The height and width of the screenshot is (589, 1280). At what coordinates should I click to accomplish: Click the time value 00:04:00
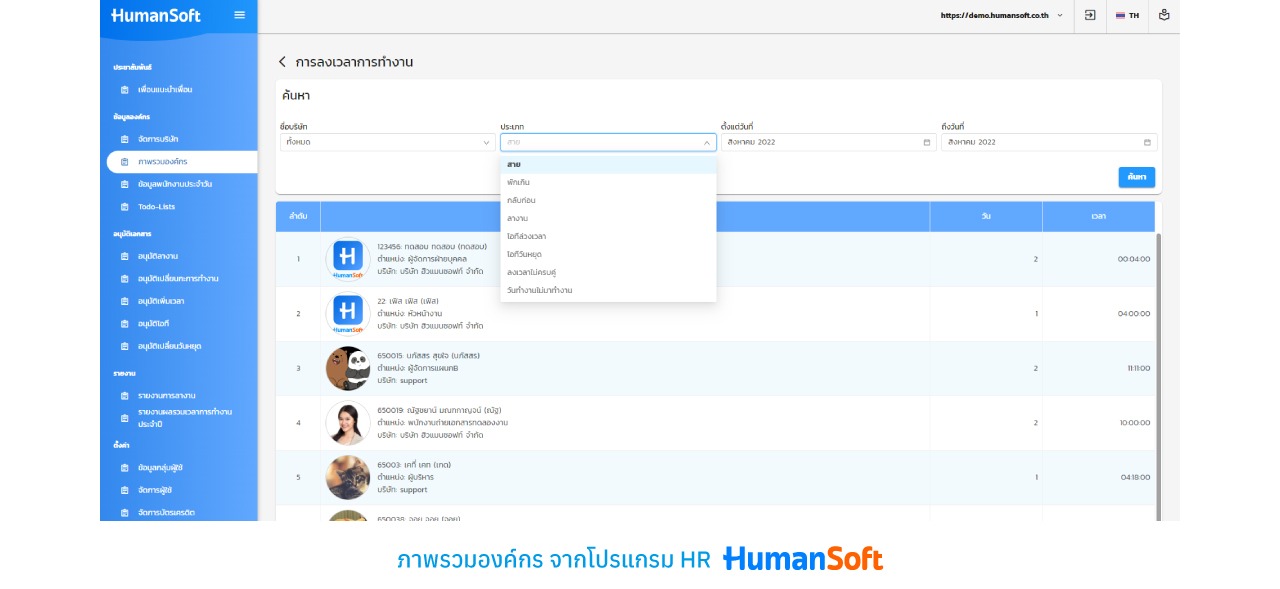[1134, 259]
